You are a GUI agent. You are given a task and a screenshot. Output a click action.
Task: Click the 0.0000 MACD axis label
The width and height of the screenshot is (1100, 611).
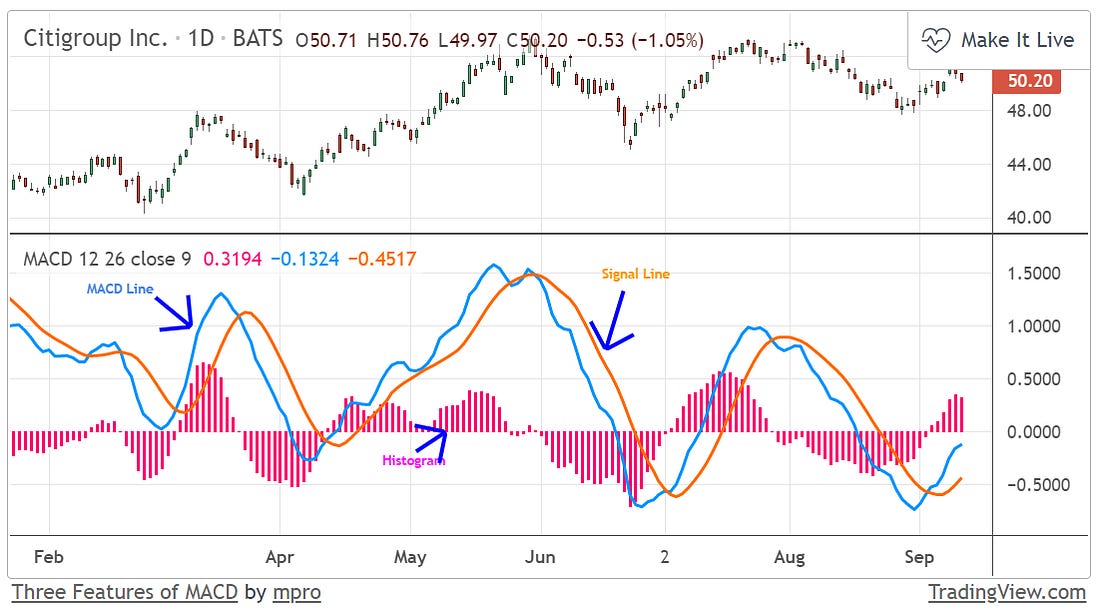(x=1033, y=432)
